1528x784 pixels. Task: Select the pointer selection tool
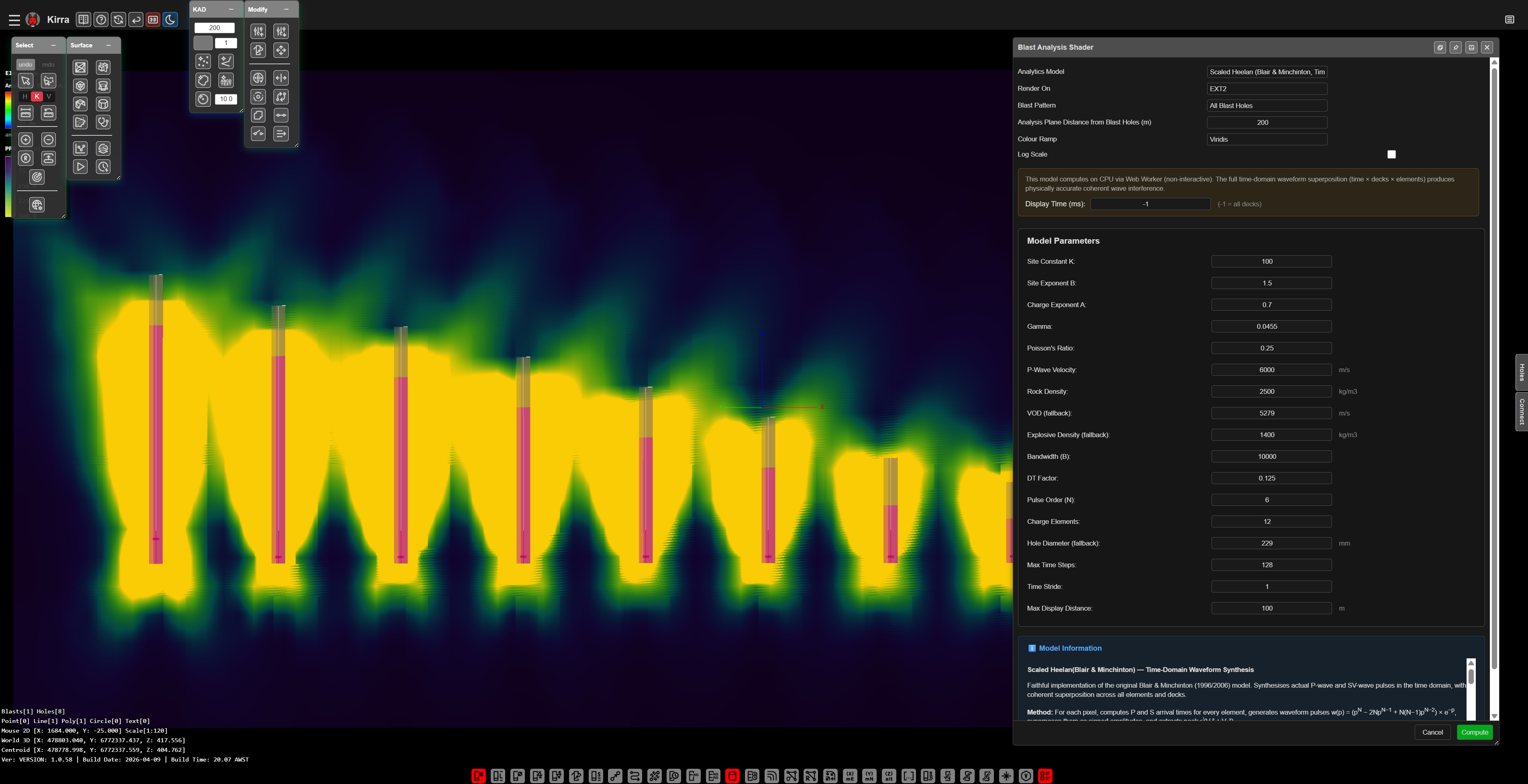[x=26, y=81]
